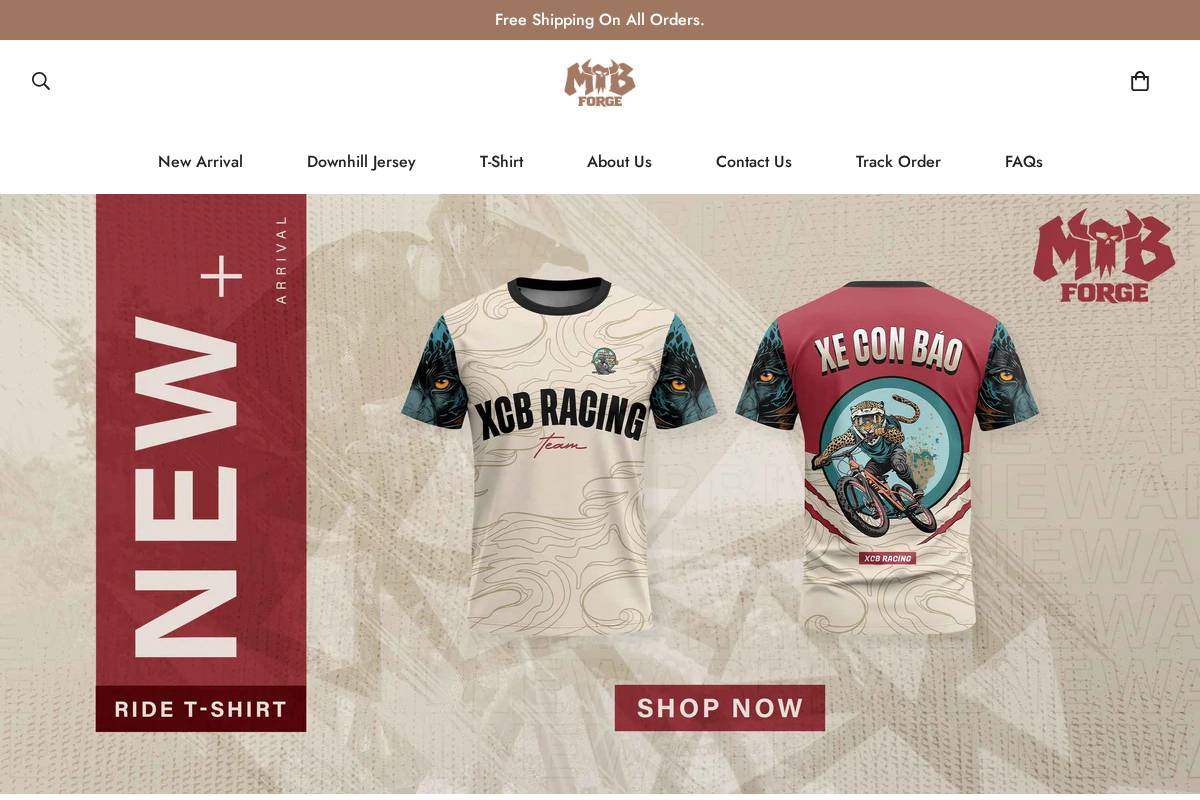Click the red MTB Forge banner logo
The height and width of the screenshot is (800, 1200).
click(x=1104, y=256)
